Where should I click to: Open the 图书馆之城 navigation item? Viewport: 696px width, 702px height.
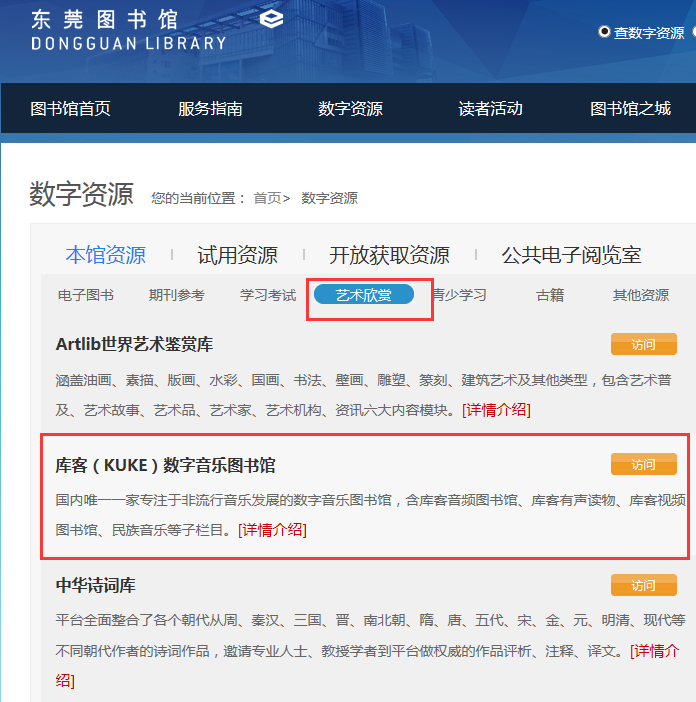630,109
